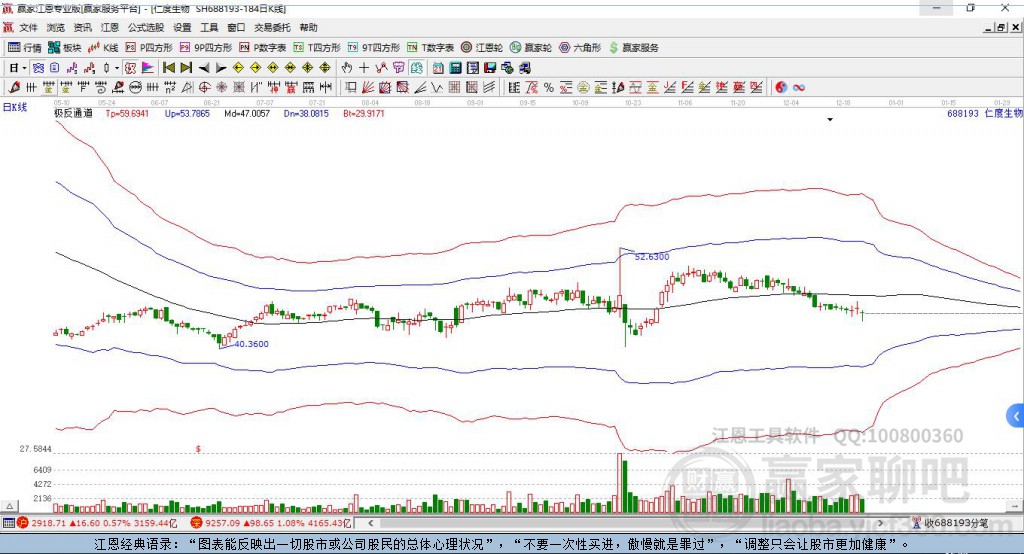1024x554 pixels.
Task: Select the pencil drawing tool
Action: coord(14,88)
